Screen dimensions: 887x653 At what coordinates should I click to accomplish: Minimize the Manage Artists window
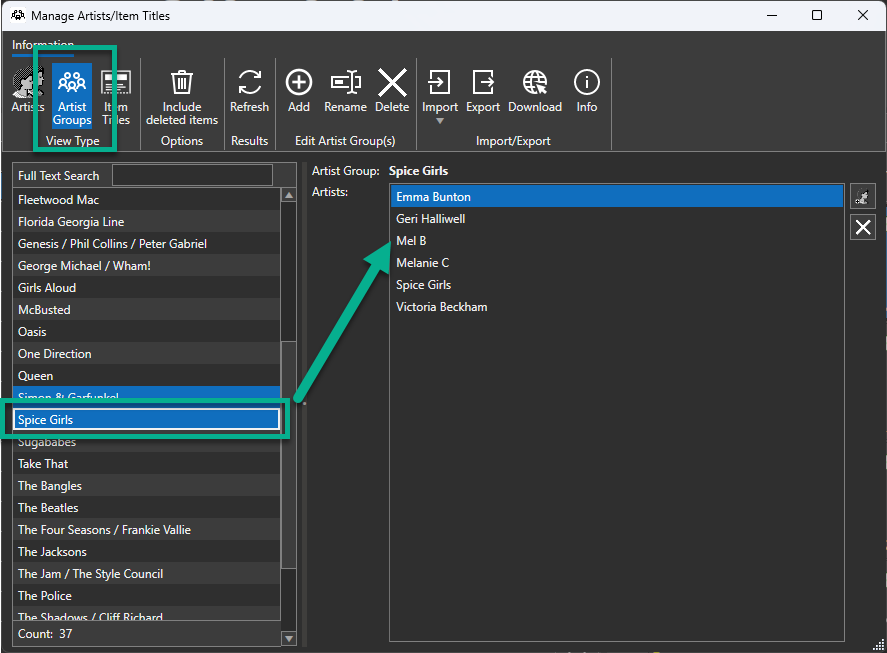pyautogui.click(x=772, y=15)
